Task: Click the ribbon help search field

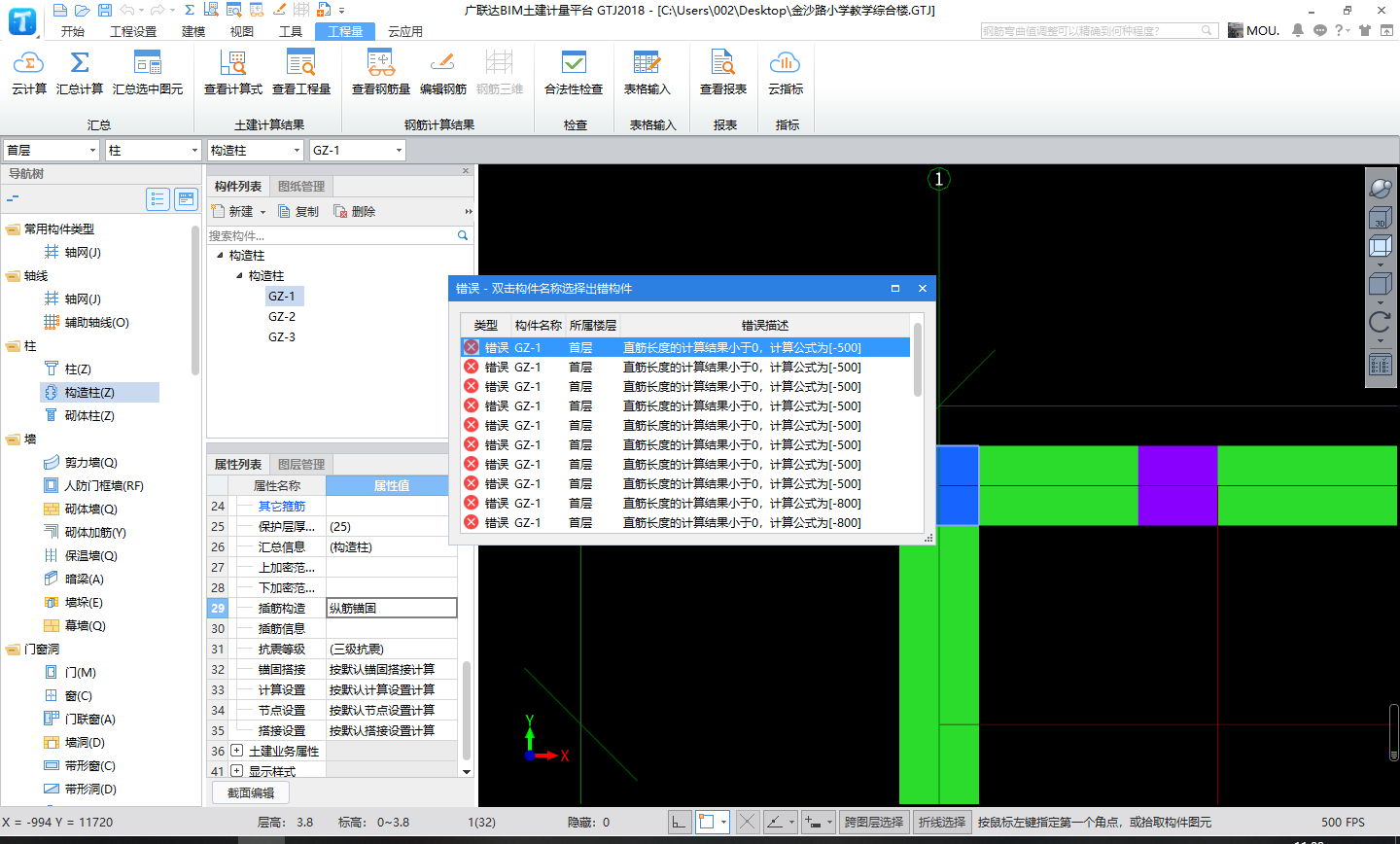Action: click(1100, 31)
